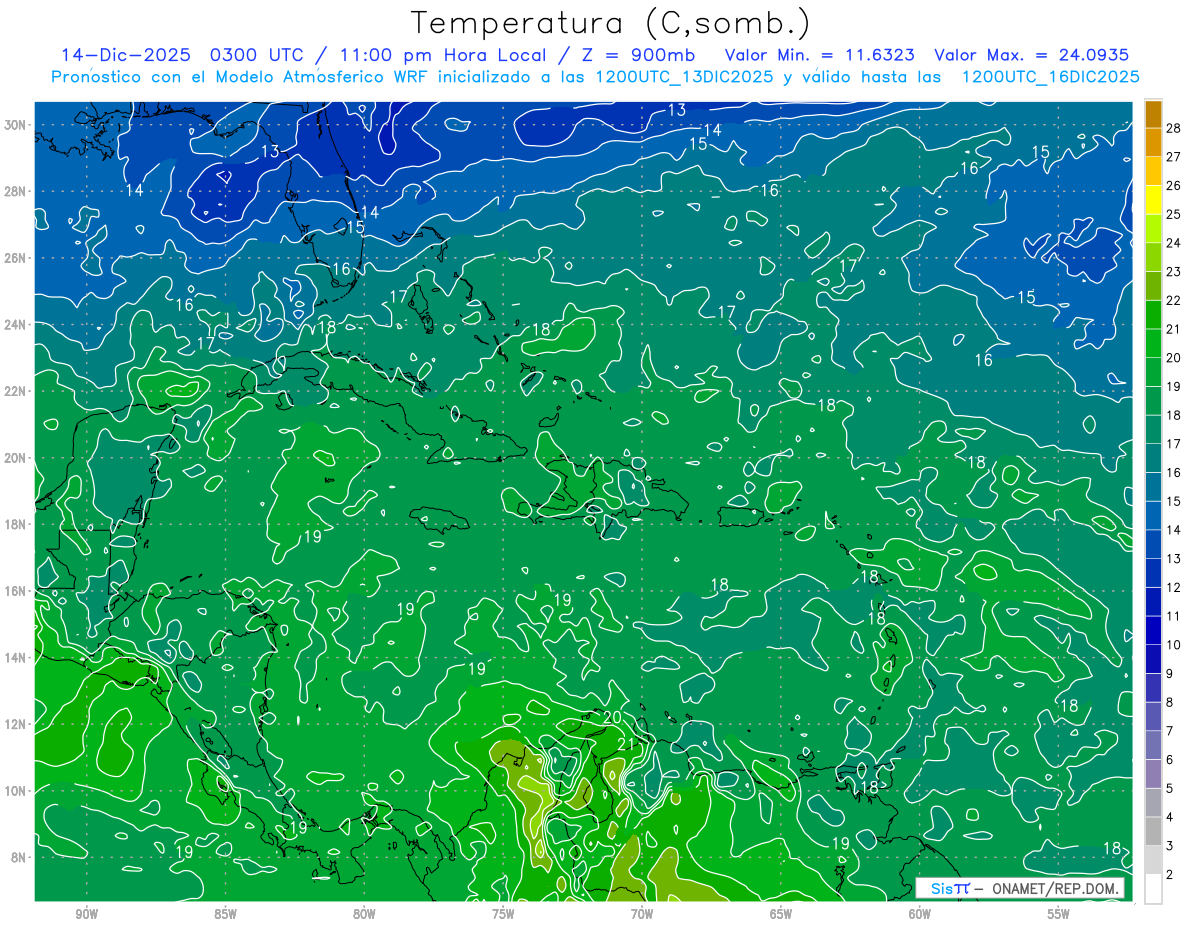Click the 22N latitude axis label
Viewport: 1200px width, 927px height.
click(x=17, y=391)
